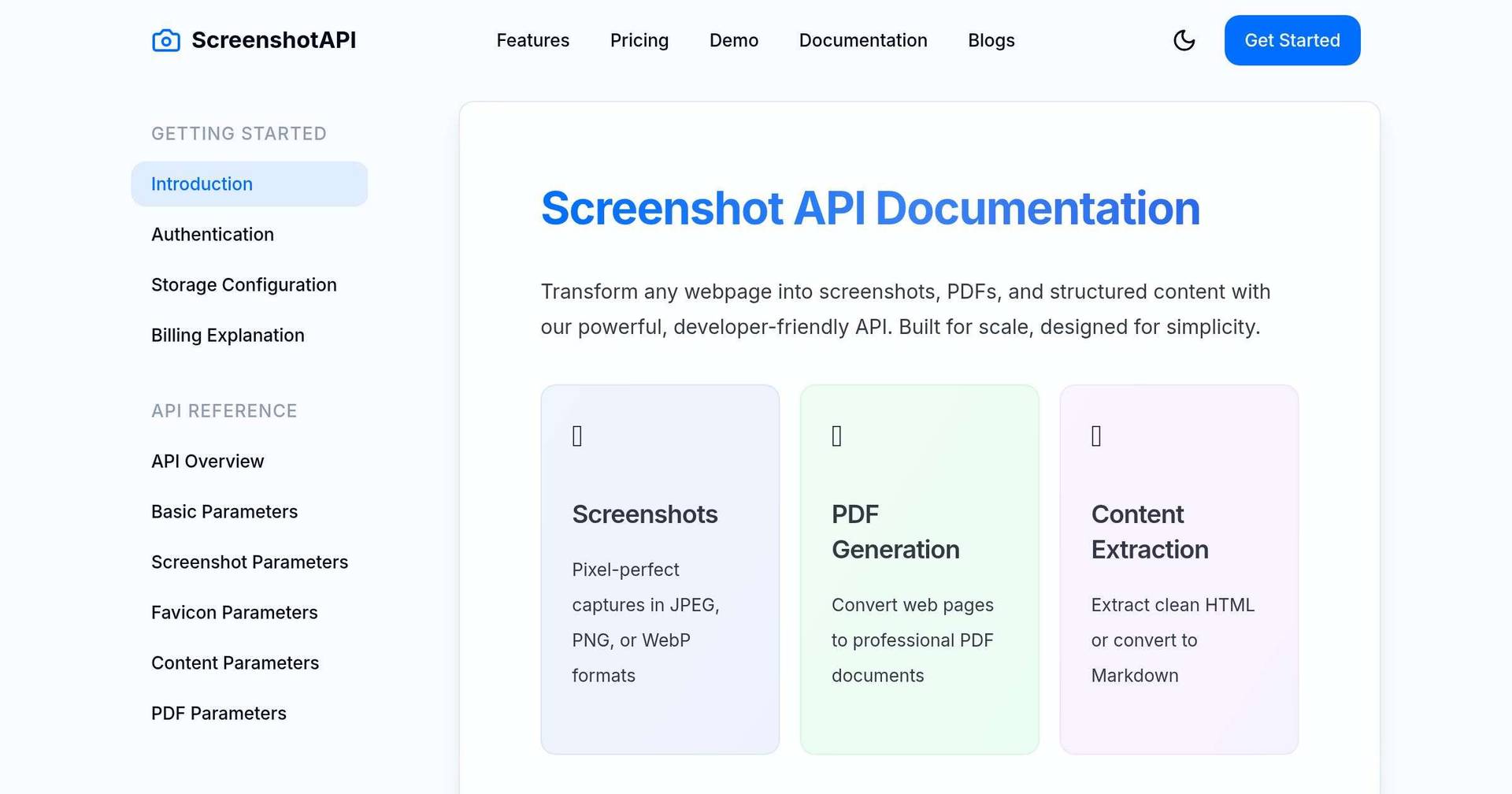Open the Authentication guide

pos(212,234)
